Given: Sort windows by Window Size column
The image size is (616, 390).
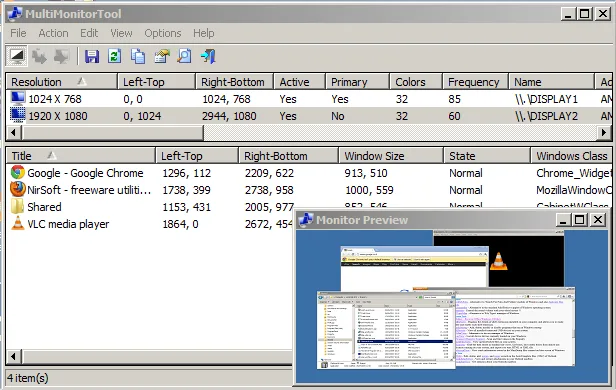Looking at the screenshot, I should [x=390, y=156].
